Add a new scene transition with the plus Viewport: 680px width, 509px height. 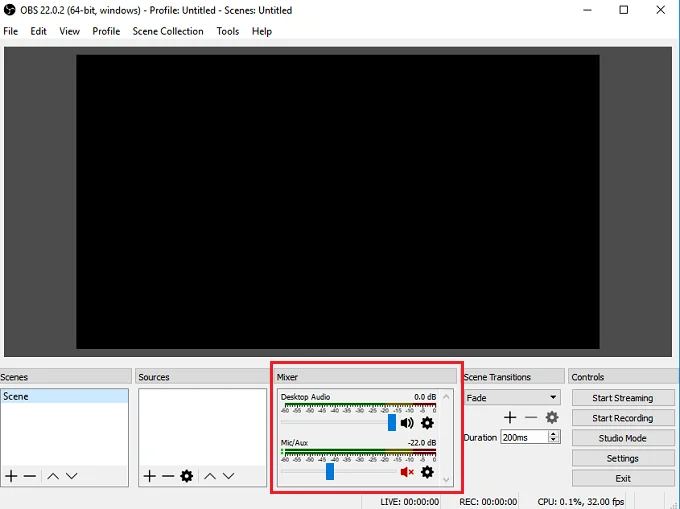[510, 417]
